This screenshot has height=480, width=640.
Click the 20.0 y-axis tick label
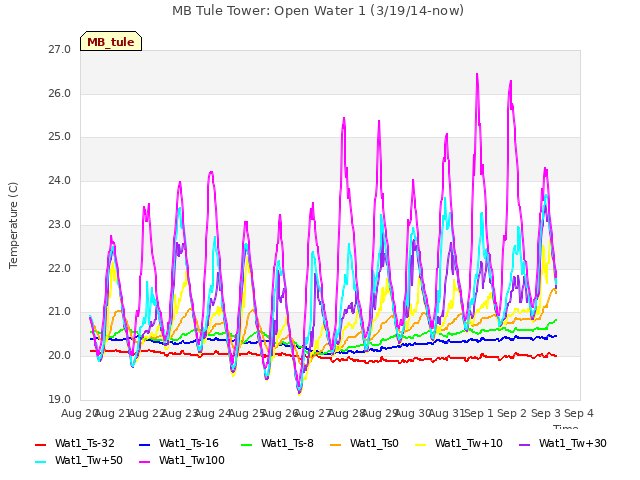[60, 356]
